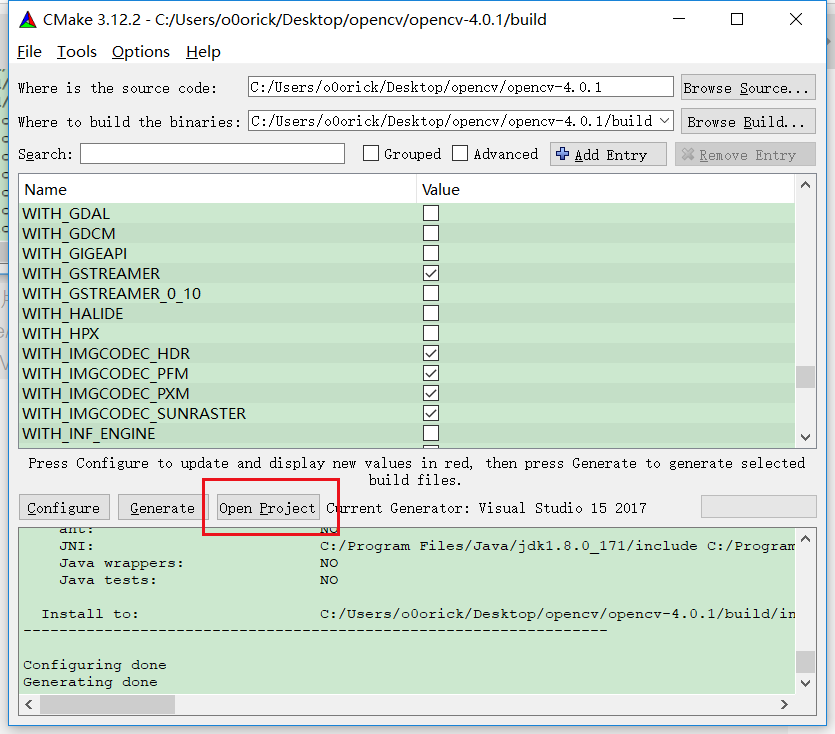Uncheck the WITH_IMGCODEC_HDR checkbox
This screenshot has width=835, height=734.
(x=431, y=353)
